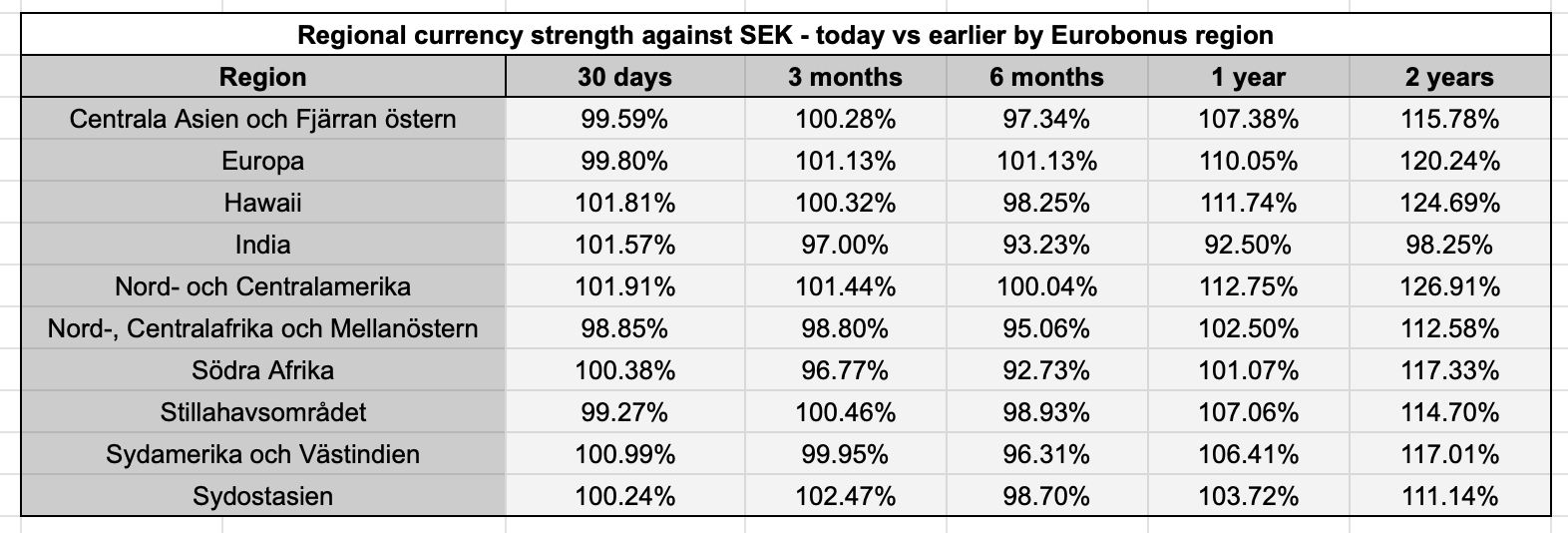Click the "Nord-, Centralafrika och Mellanöstern" row label
This screenshot has height=533, width=1568.
(x=262, y=329)
